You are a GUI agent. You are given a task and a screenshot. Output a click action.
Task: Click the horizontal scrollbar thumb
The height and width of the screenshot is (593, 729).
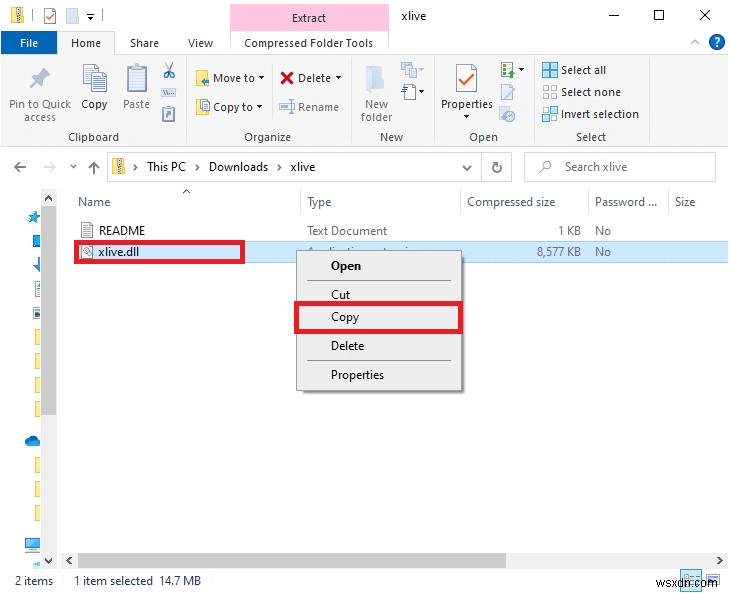point(292,560)
